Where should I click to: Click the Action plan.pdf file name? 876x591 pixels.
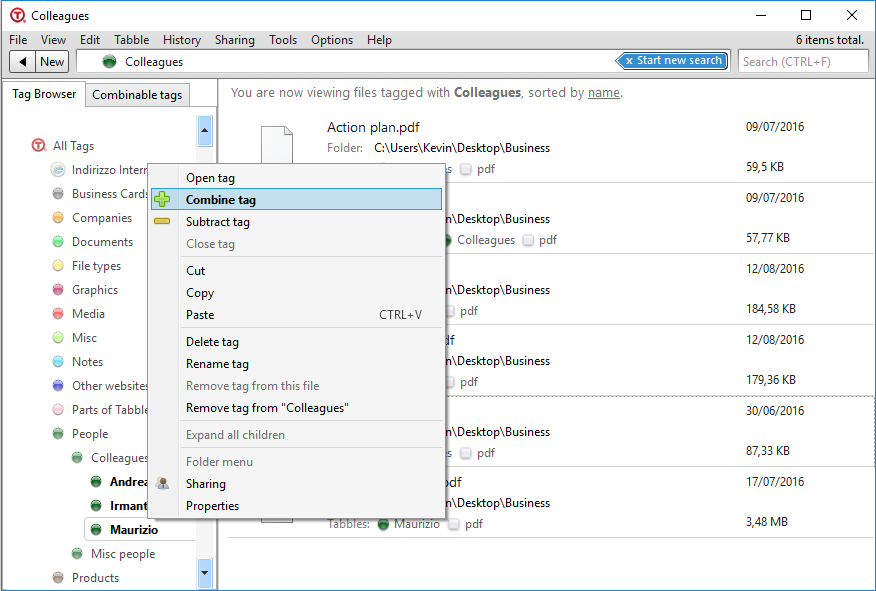tap(373, 127)
